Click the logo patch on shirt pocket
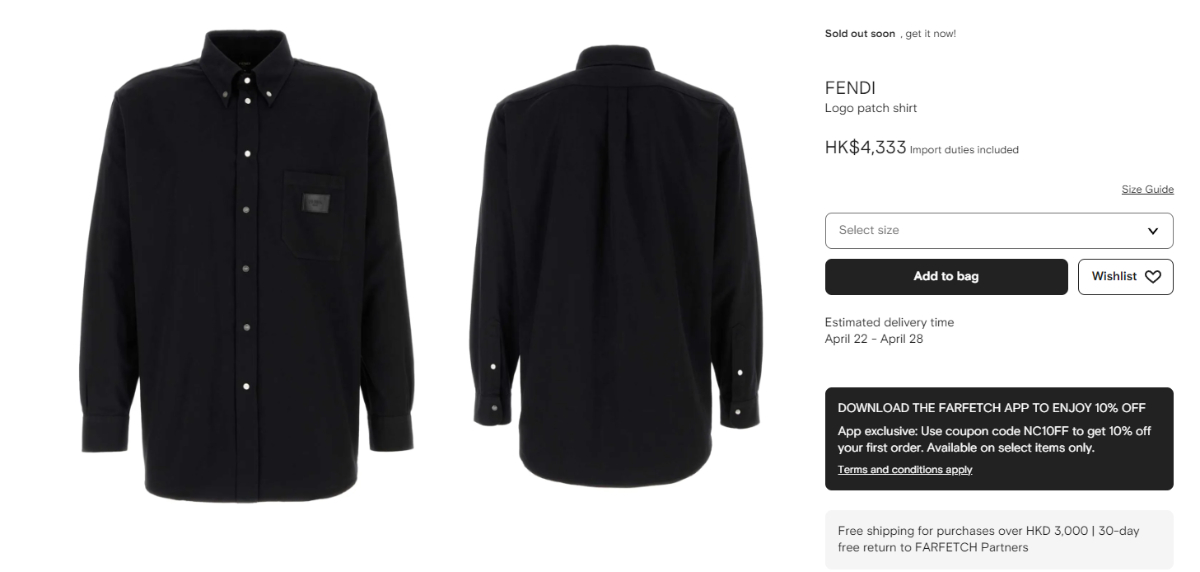This screenshot has height=572, width=1200. pos(316,204)
